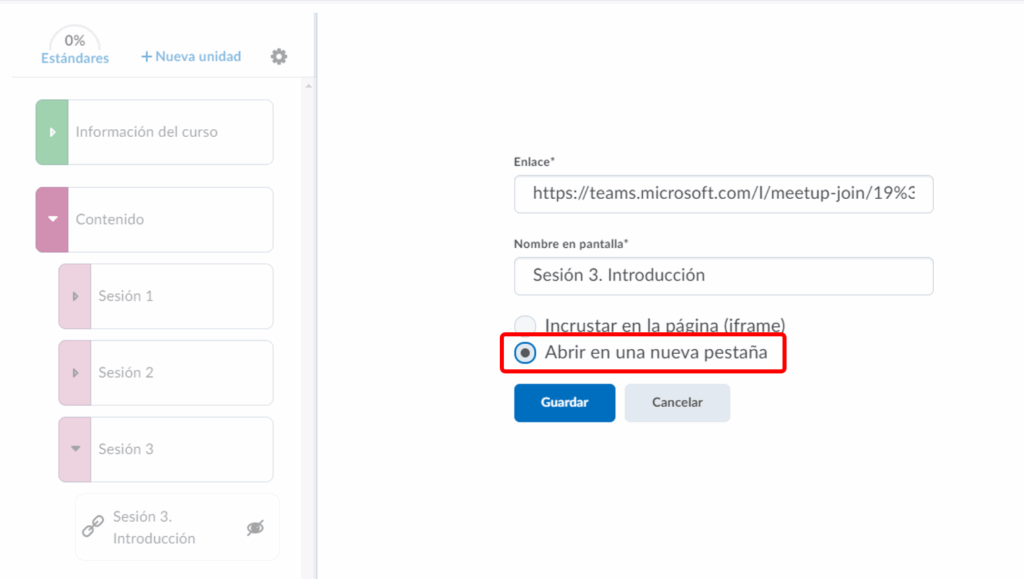1024x579 pixels.
Task: Click the plus Nueva unidad link
Action: pos(191,57)
